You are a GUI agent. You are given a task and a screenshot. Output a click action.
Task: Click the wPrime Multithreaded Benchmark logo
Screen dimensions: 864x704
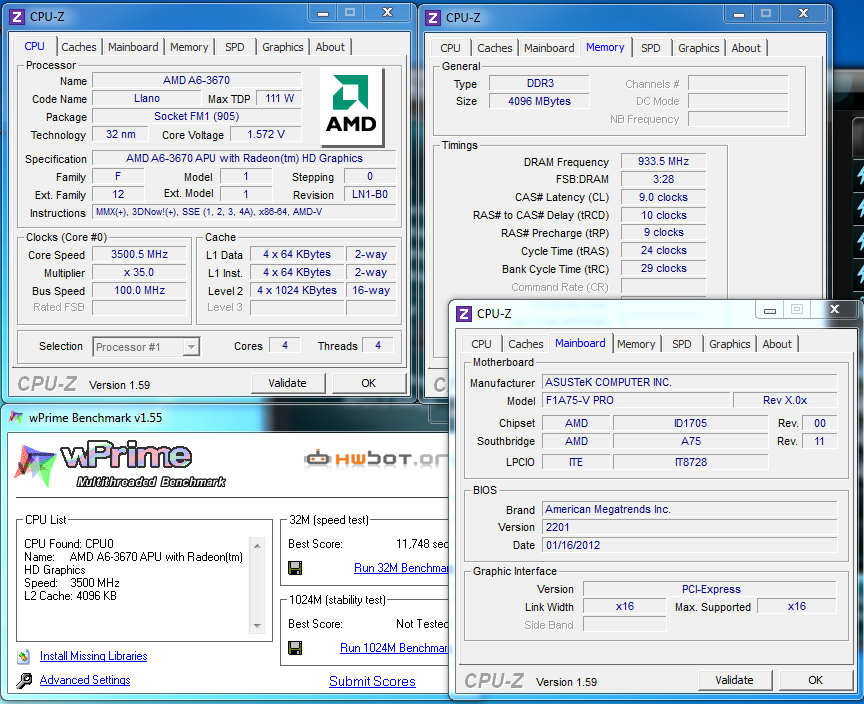click(121, 465)
